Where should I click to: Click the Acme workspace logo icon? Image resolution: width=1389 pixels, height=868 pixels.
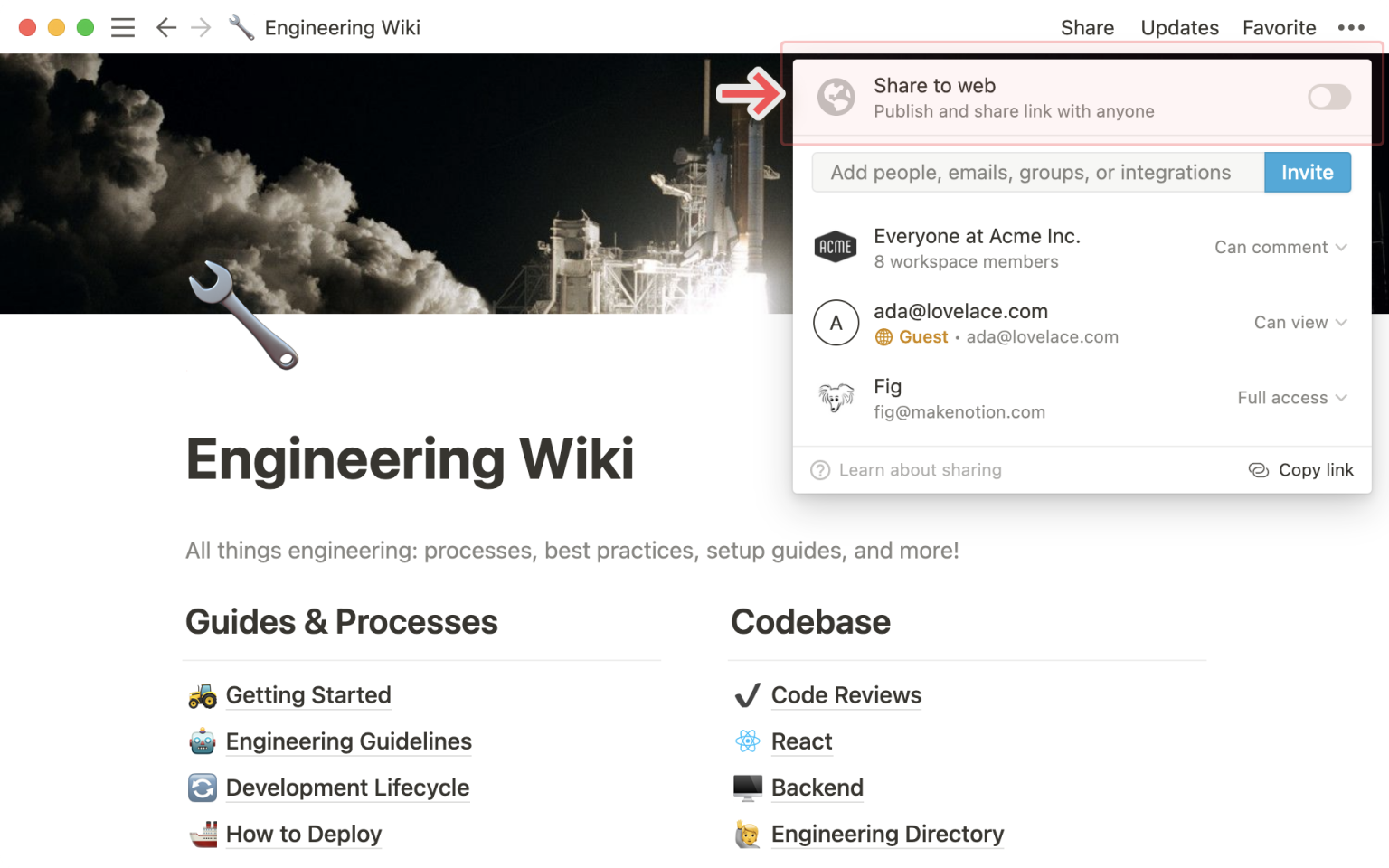836,248
